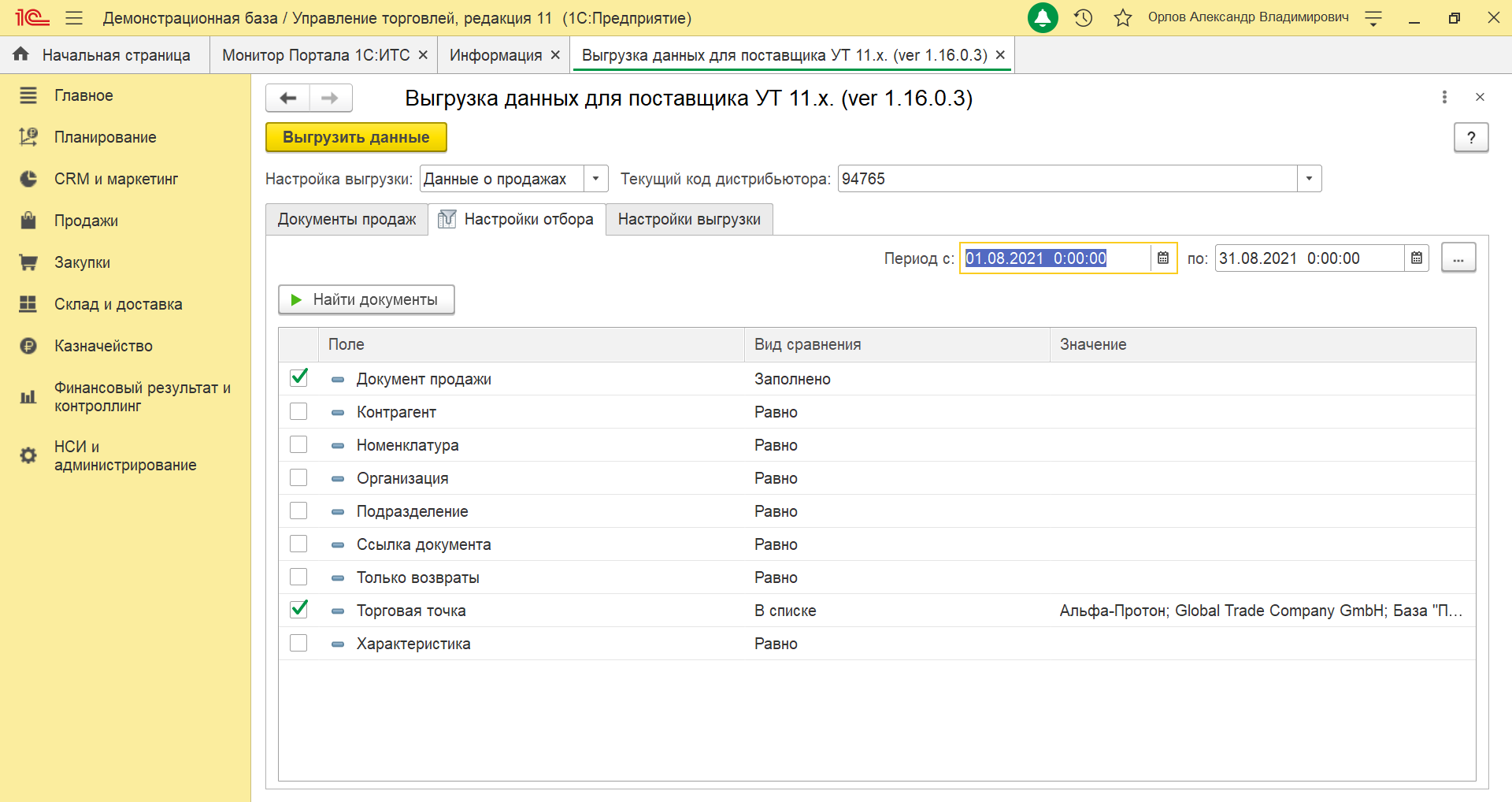Click the 'В списке' comparison cell
1512x802 pixels.
click(x=897, y=611)
